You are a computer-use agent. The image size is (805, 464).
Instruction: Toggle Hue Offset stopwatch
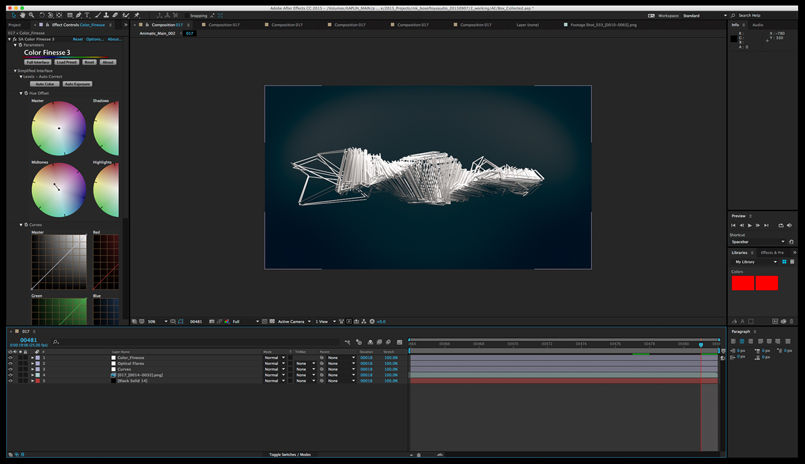[x=26, y=93]
